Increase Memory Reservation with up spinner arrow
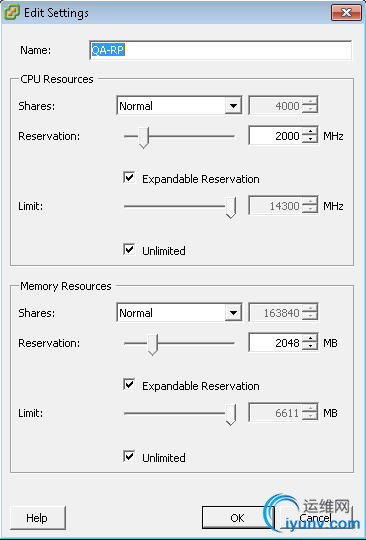The height and width of the screenshot is (540, 366). pos(310,339)
